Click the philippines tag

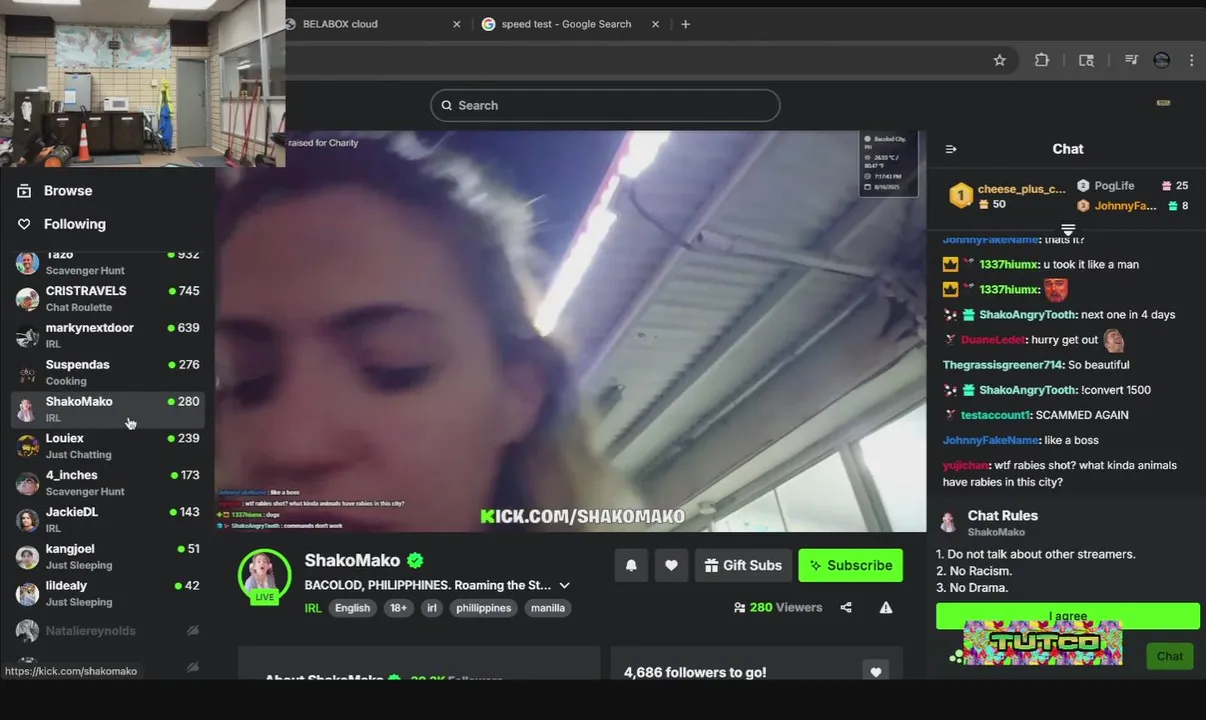pyautogui.click(x=483, y=608)
